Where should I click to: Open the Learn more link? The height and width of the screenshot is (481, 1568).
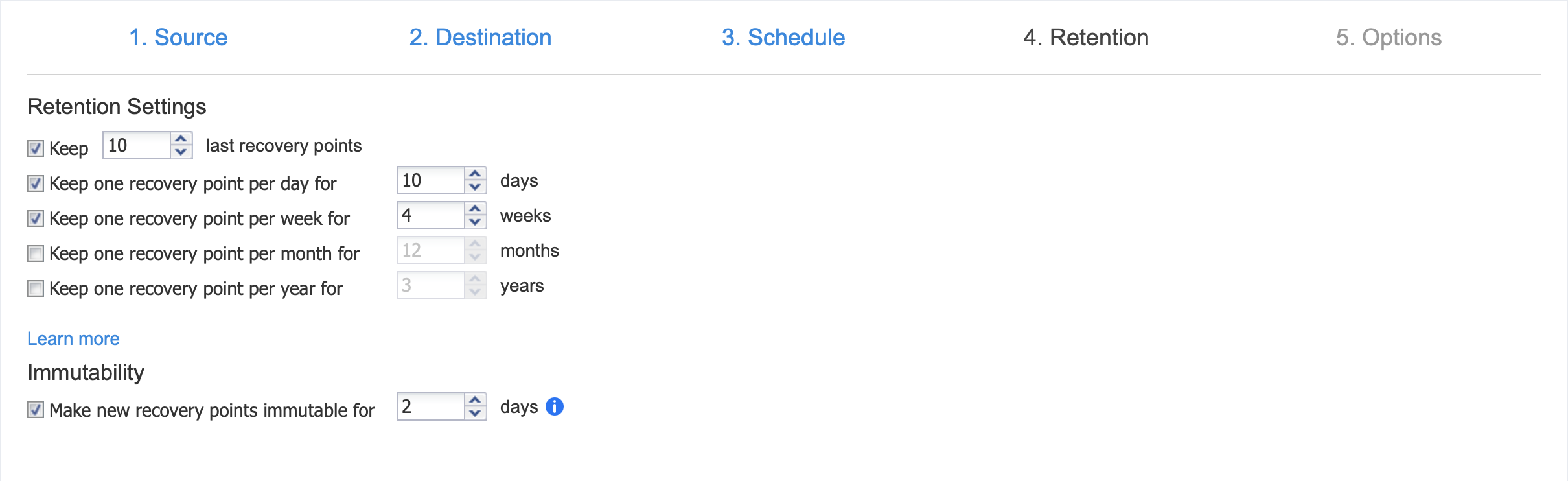click(x=73, y=338)
